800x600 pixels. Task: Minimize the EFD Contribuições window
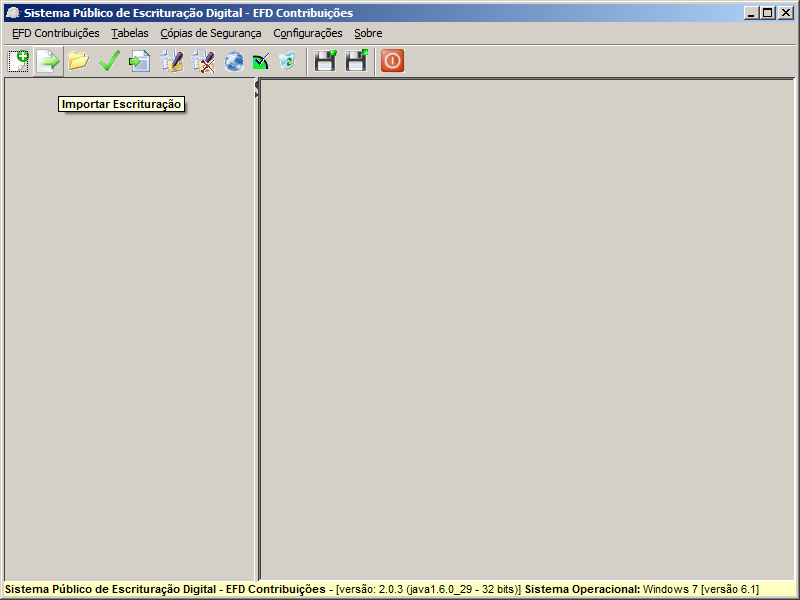[750, 13]
